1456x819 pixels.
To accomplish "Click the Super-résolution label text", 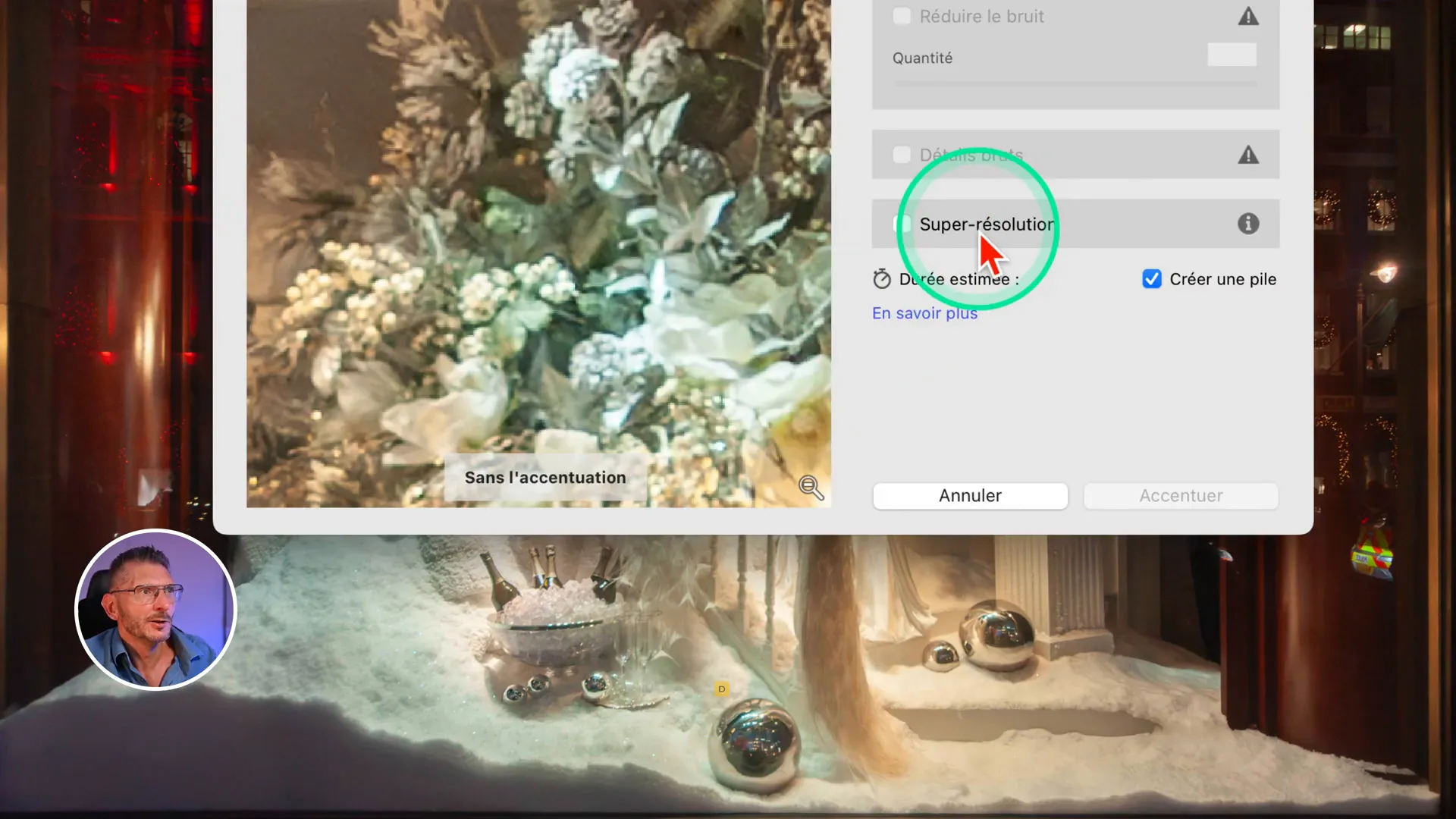I will tap(986, 224).
